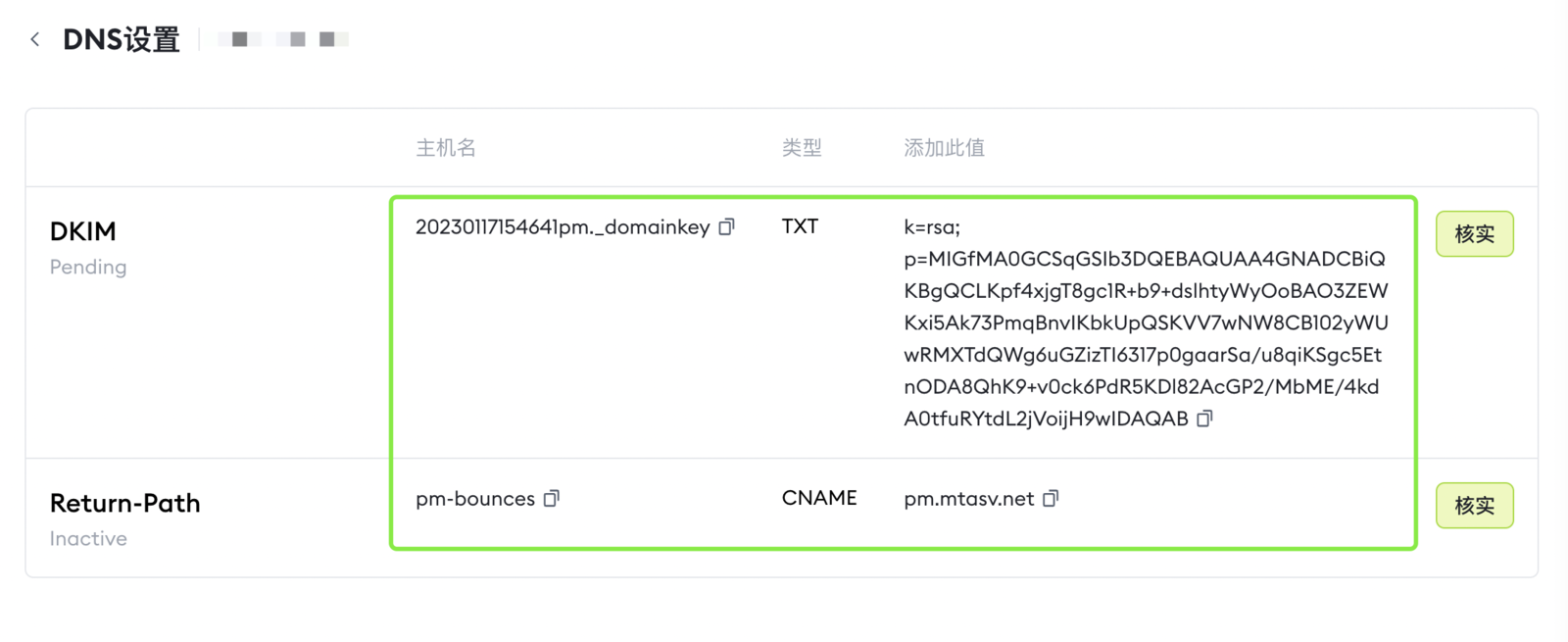This screenshot has width=1568, height=642.
Task: Click the Inactive status under Return-Path
Action: click(88, 538)
